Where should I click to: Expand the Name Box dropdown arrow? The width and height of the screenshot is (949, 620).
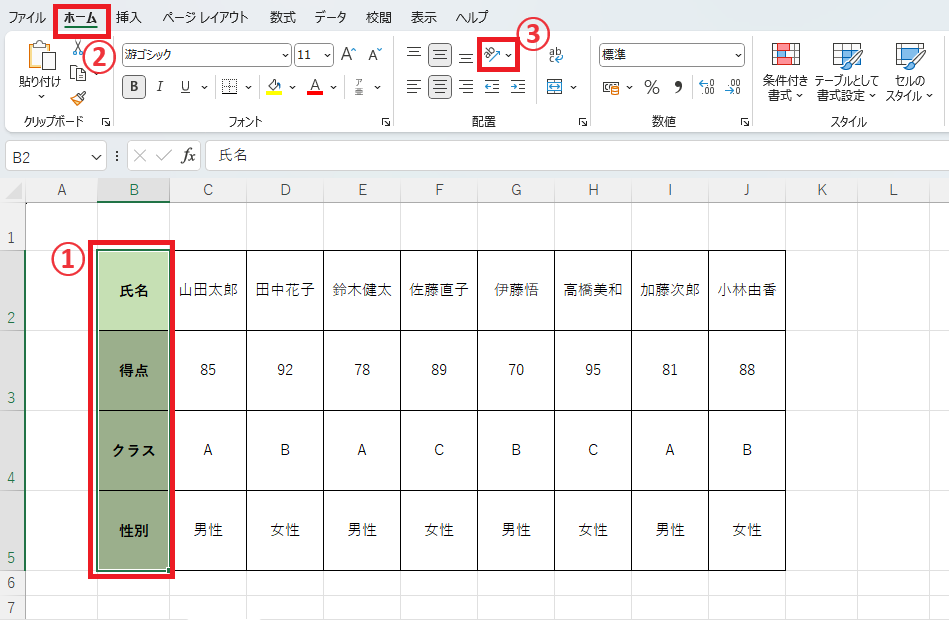(x=96, y=157)
